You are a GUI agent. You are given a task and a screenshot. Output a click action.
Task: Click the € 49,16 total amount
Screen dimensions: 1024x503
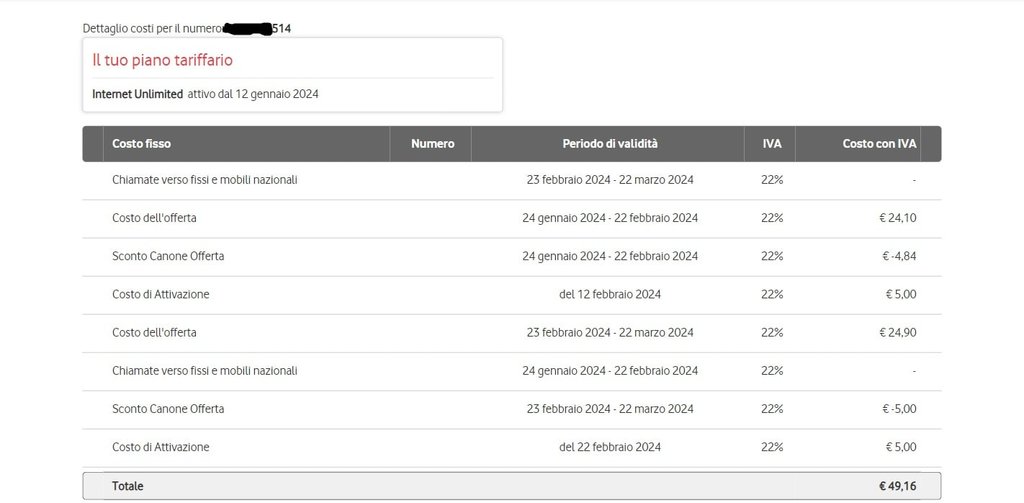(x=897, y=486)
